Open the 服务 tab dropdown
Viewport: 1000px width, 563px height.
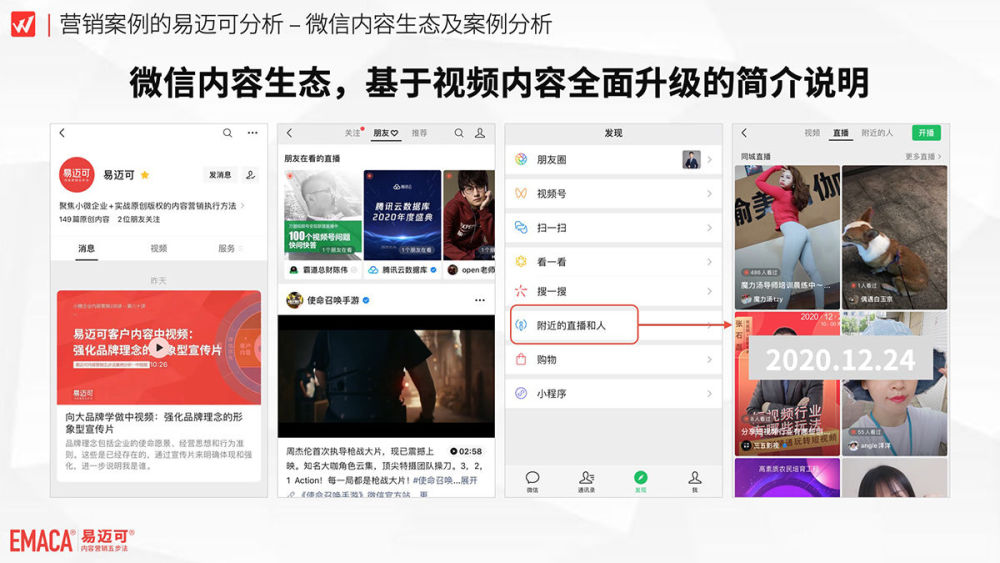point(230,249)
